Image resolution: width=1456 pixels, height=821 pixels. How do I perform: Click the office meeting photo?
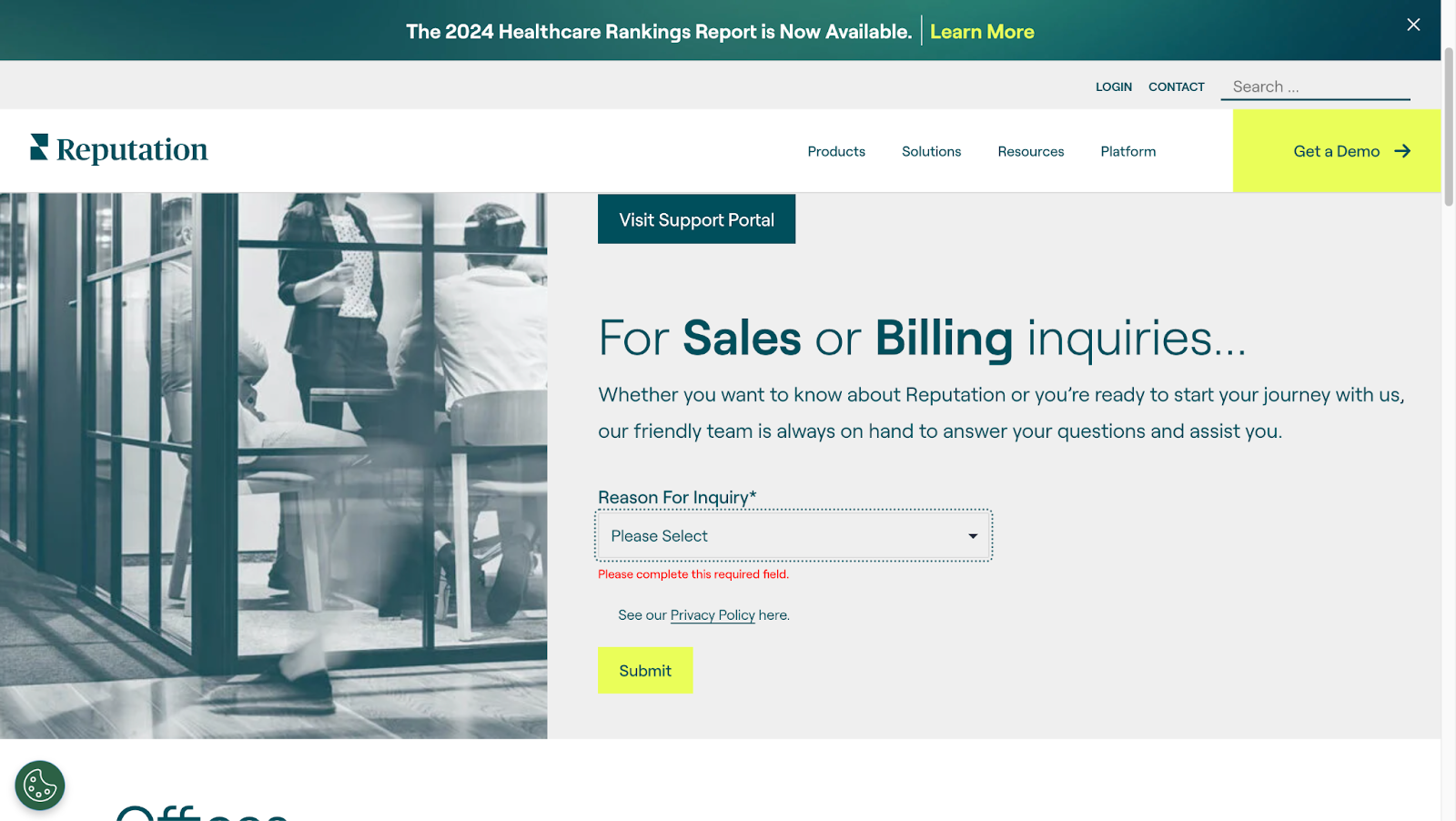point(273,465)
